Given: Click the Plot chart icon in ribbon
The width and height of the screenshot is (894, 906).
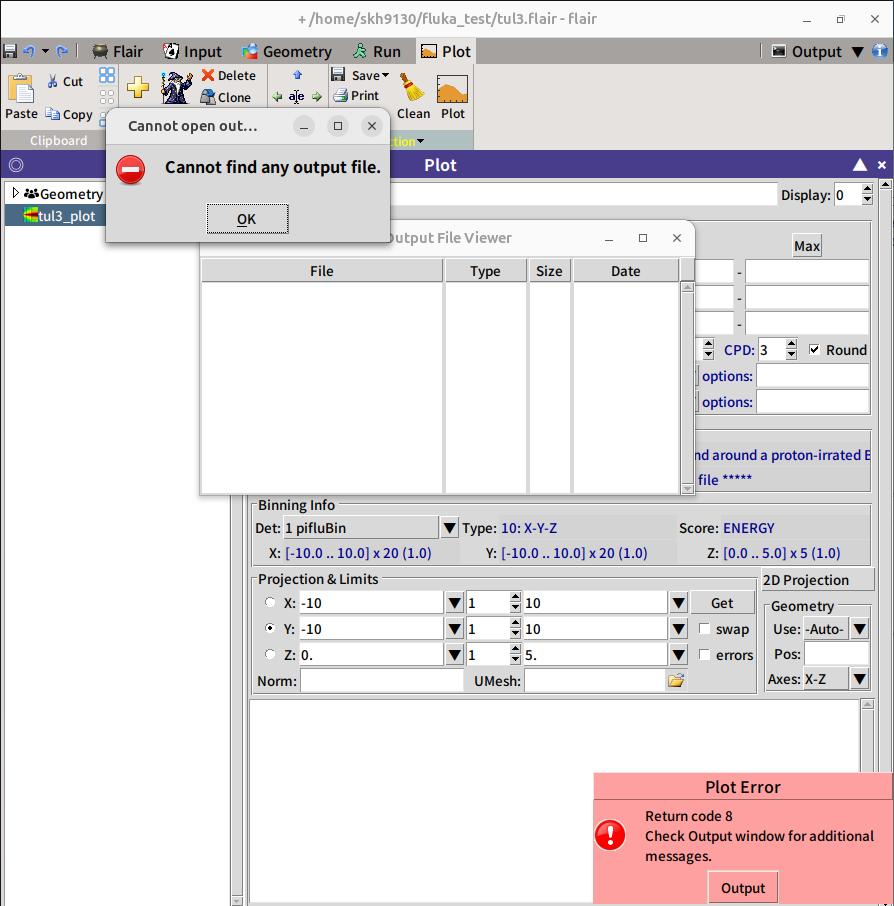Looking at the screenshot, I should point(453,90).
